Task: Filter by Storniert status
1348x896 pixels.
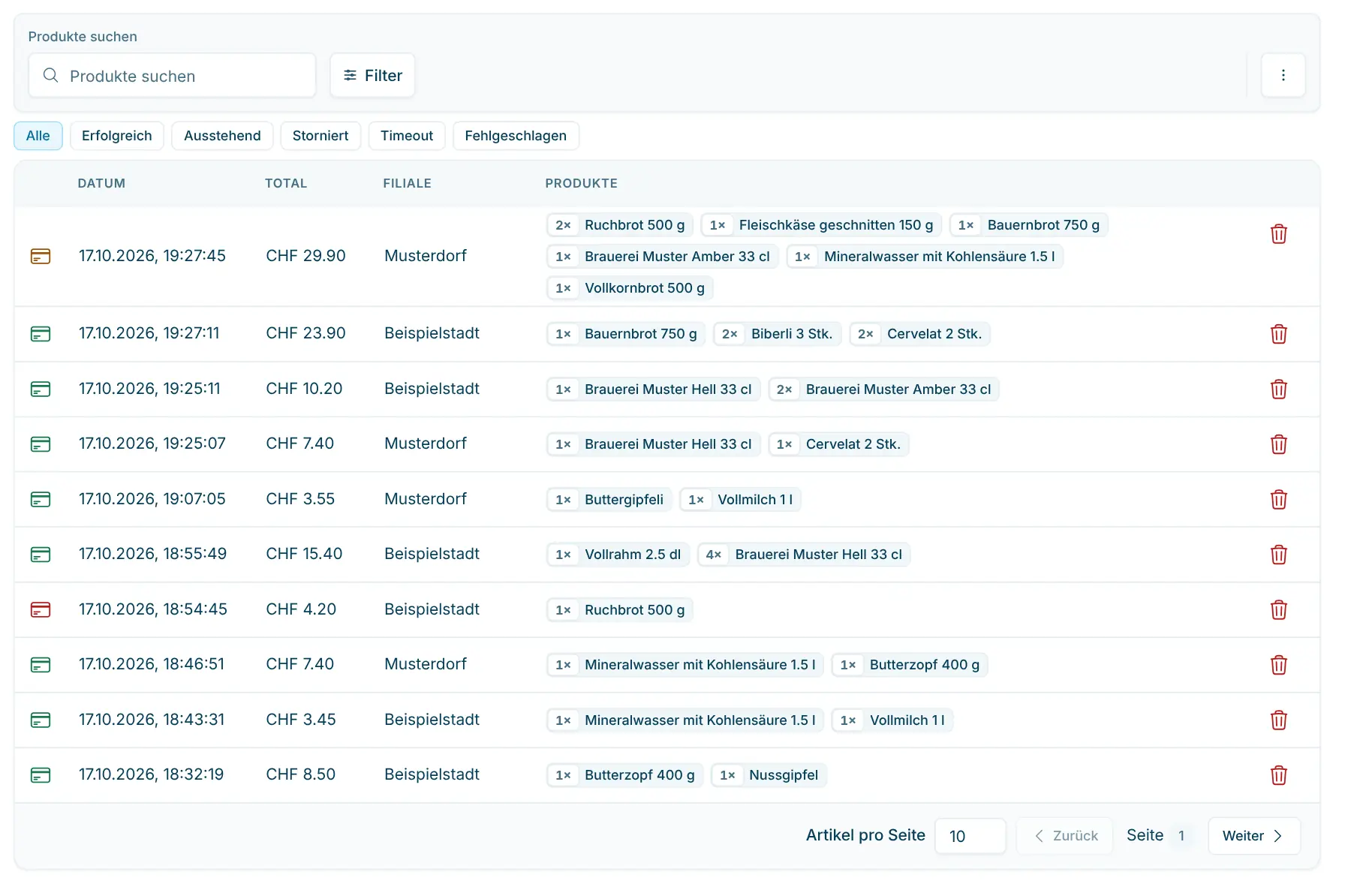Action: tap(320, 136)
